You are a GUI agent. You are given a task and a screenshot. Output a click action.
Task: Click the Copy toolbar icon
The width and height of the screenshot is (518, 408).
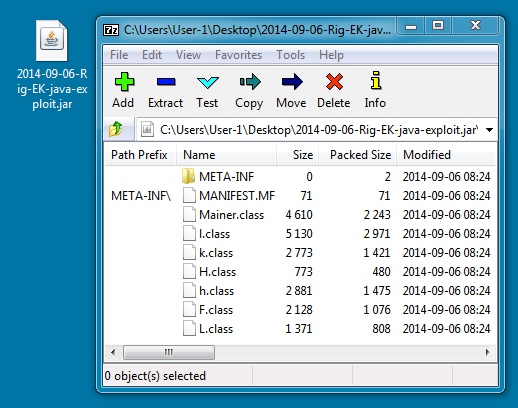(249, 82)
